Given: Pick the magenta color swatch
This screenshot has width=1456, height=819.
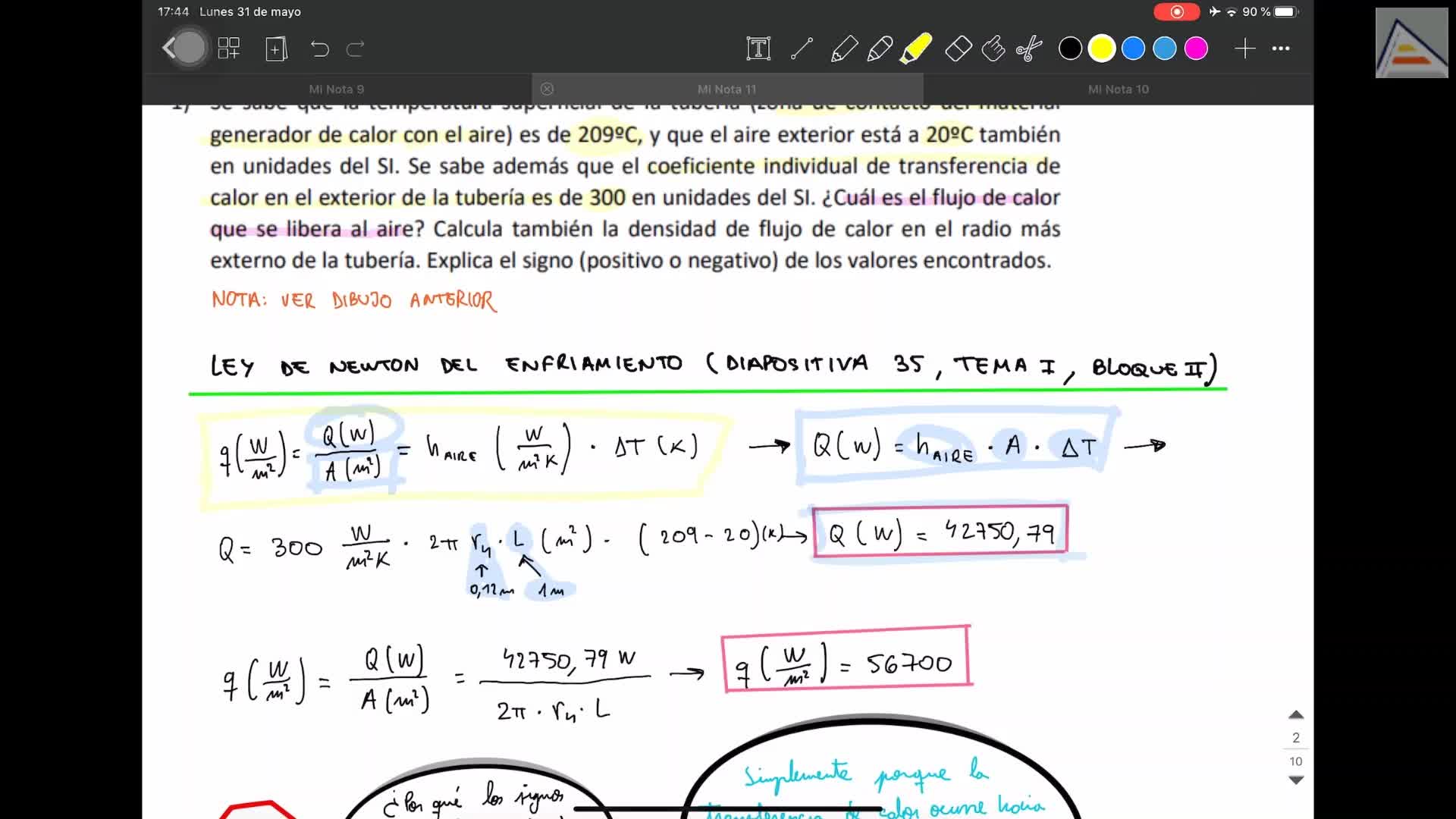Looking at the screenshot, I should click(1196, 49).
